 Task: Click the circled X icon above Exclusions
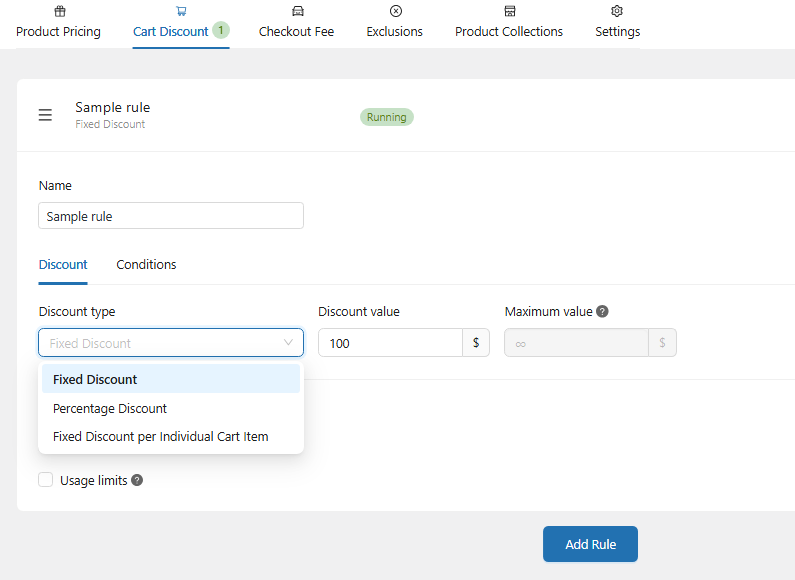pos(396,11)
